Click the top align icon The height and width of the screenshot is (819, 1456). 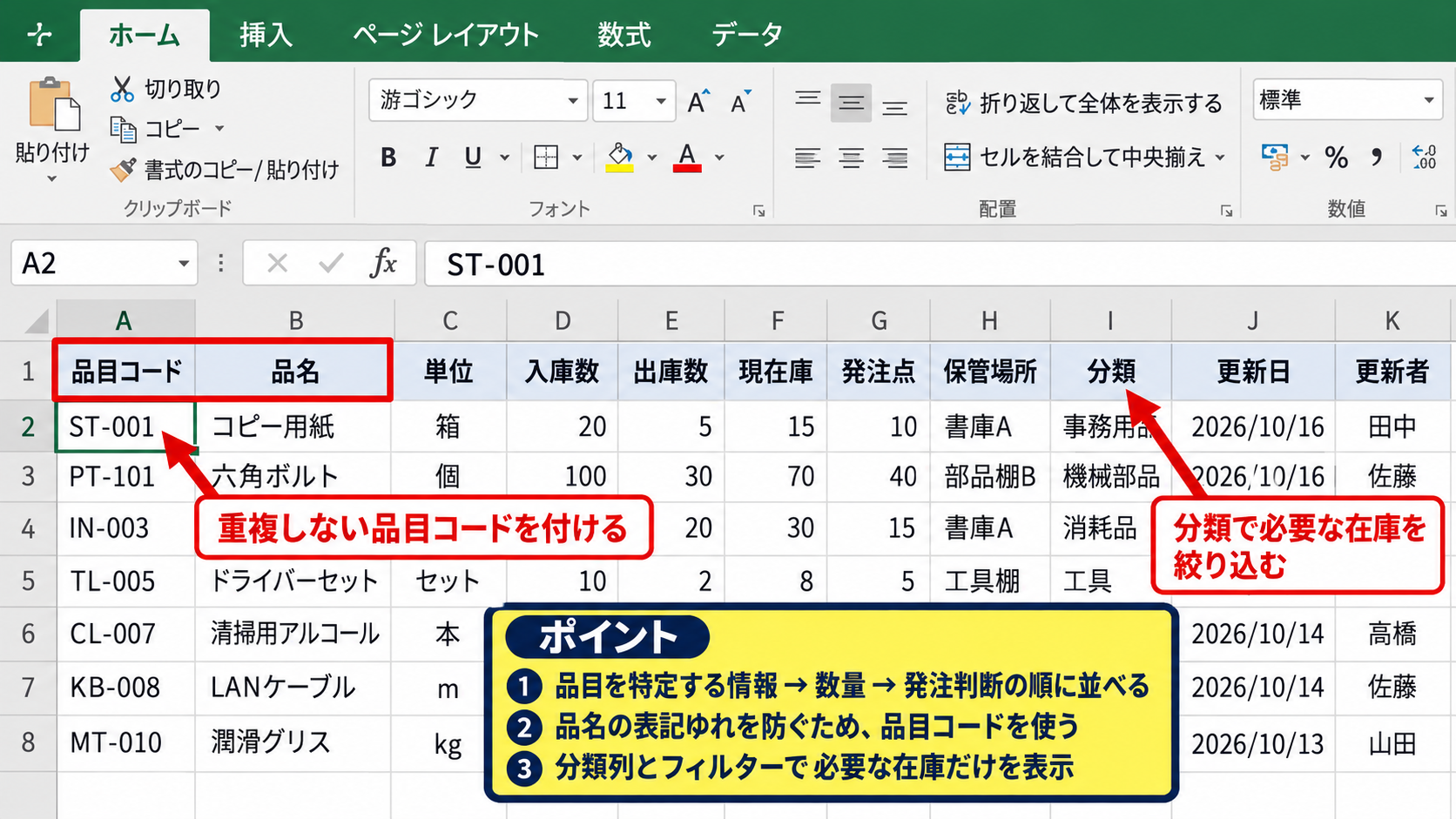(x=807, y=98)
